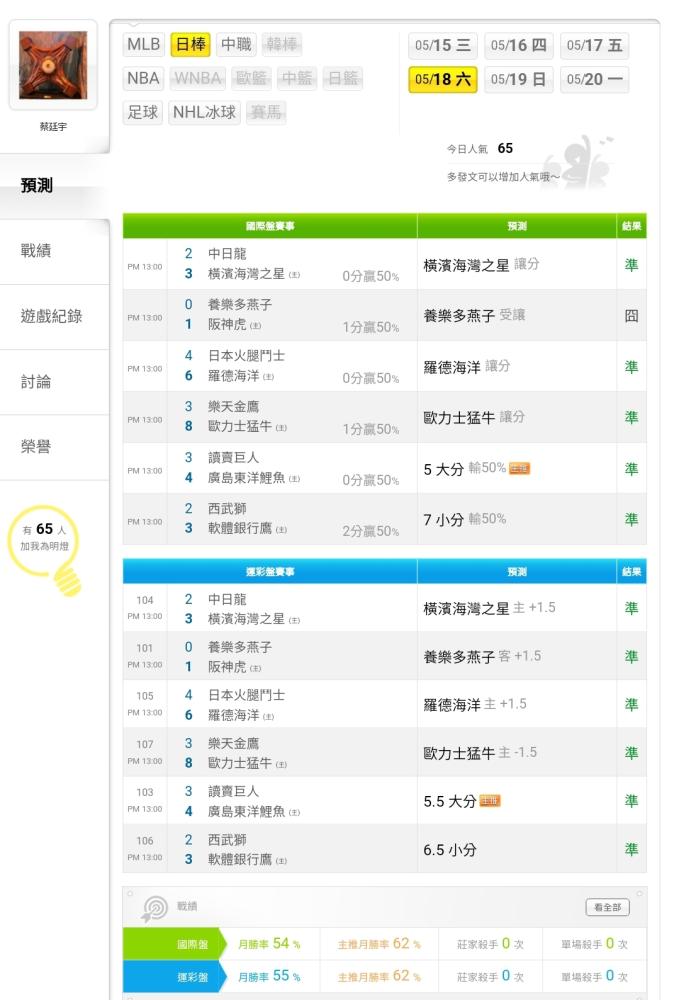Select the 賽馬 tab
Viewport: 679px width, 1000px height.
point(266,112)
